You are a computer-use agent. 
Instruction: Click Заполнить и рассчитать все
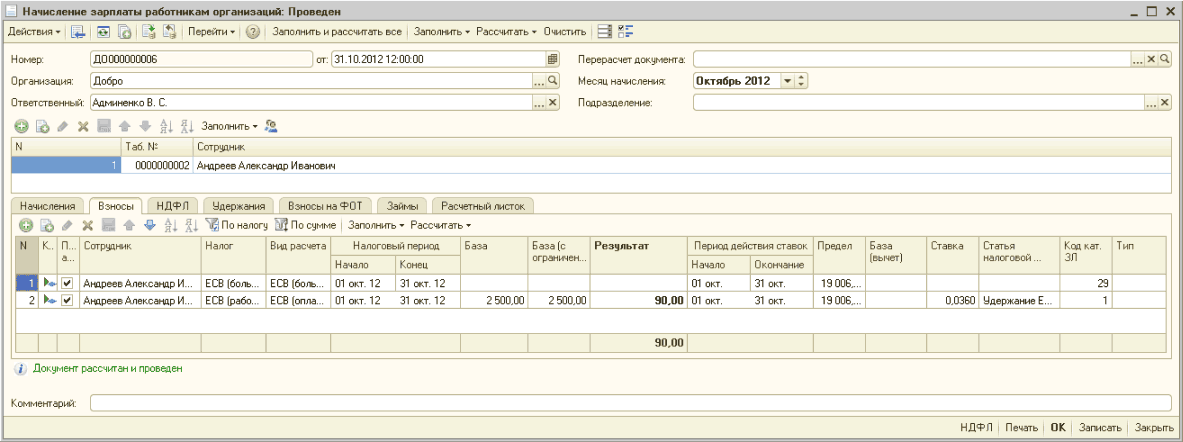[336, 32]
